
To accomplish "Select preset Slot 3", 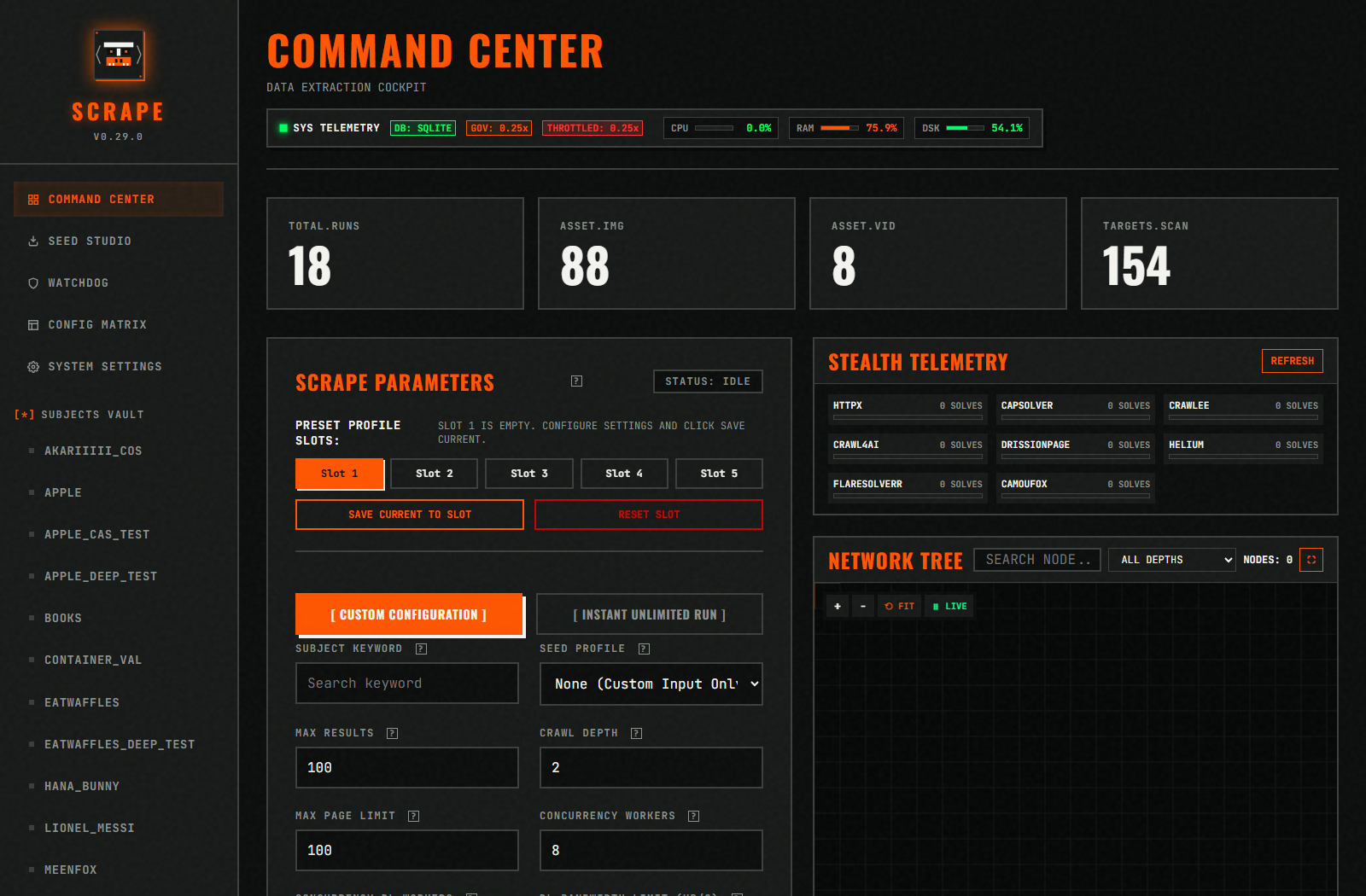I will click(529, 474).
